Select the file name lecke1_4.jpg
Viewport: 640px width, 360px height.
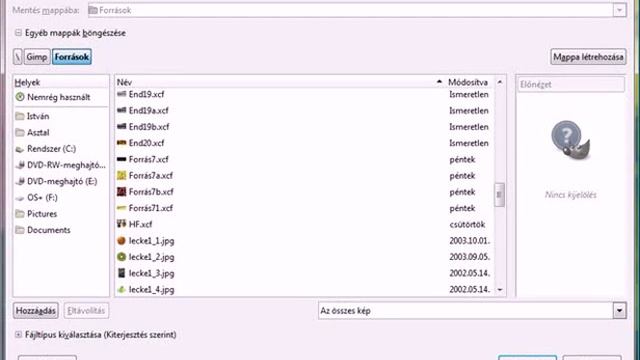click(x=151, y=289)
